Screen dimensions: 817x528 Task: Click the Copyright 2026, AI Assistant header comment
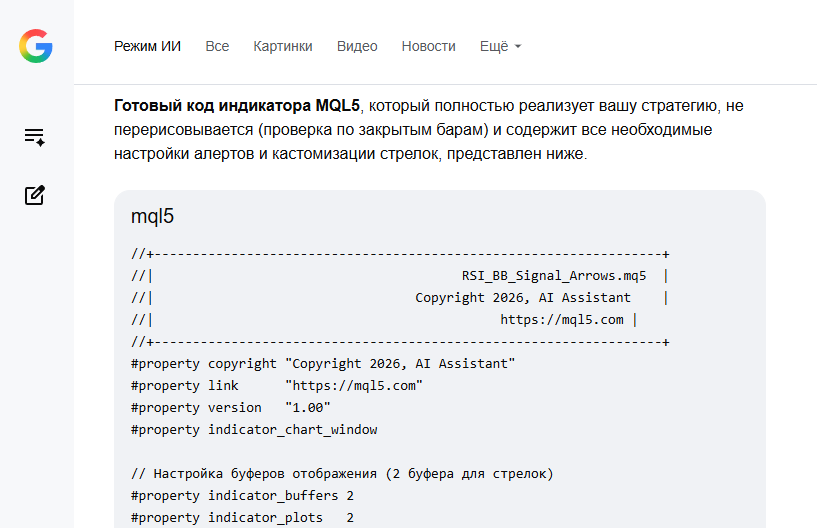tap(523, 298)
